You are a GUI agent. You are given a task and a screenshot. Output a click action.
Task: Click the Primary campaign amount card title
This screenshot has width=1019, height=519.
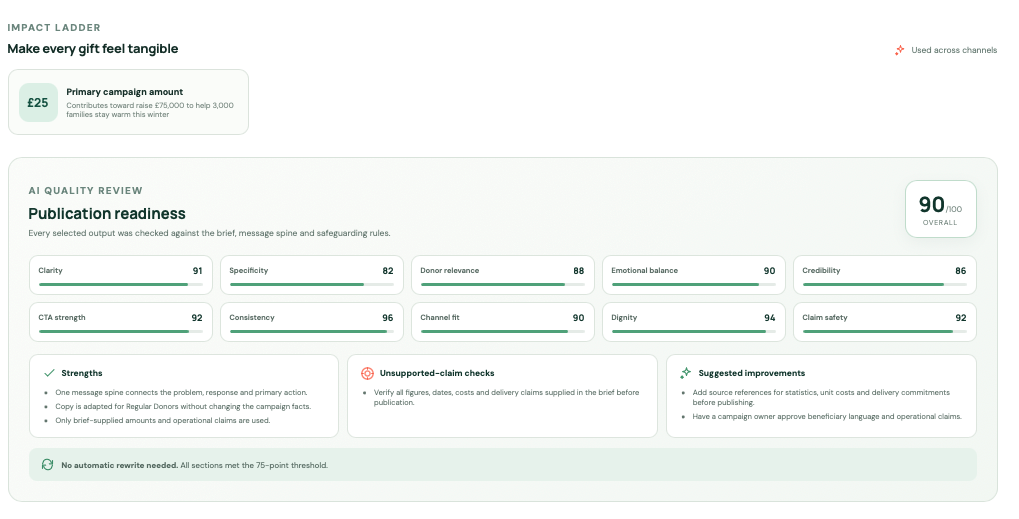tap(125, 92)
